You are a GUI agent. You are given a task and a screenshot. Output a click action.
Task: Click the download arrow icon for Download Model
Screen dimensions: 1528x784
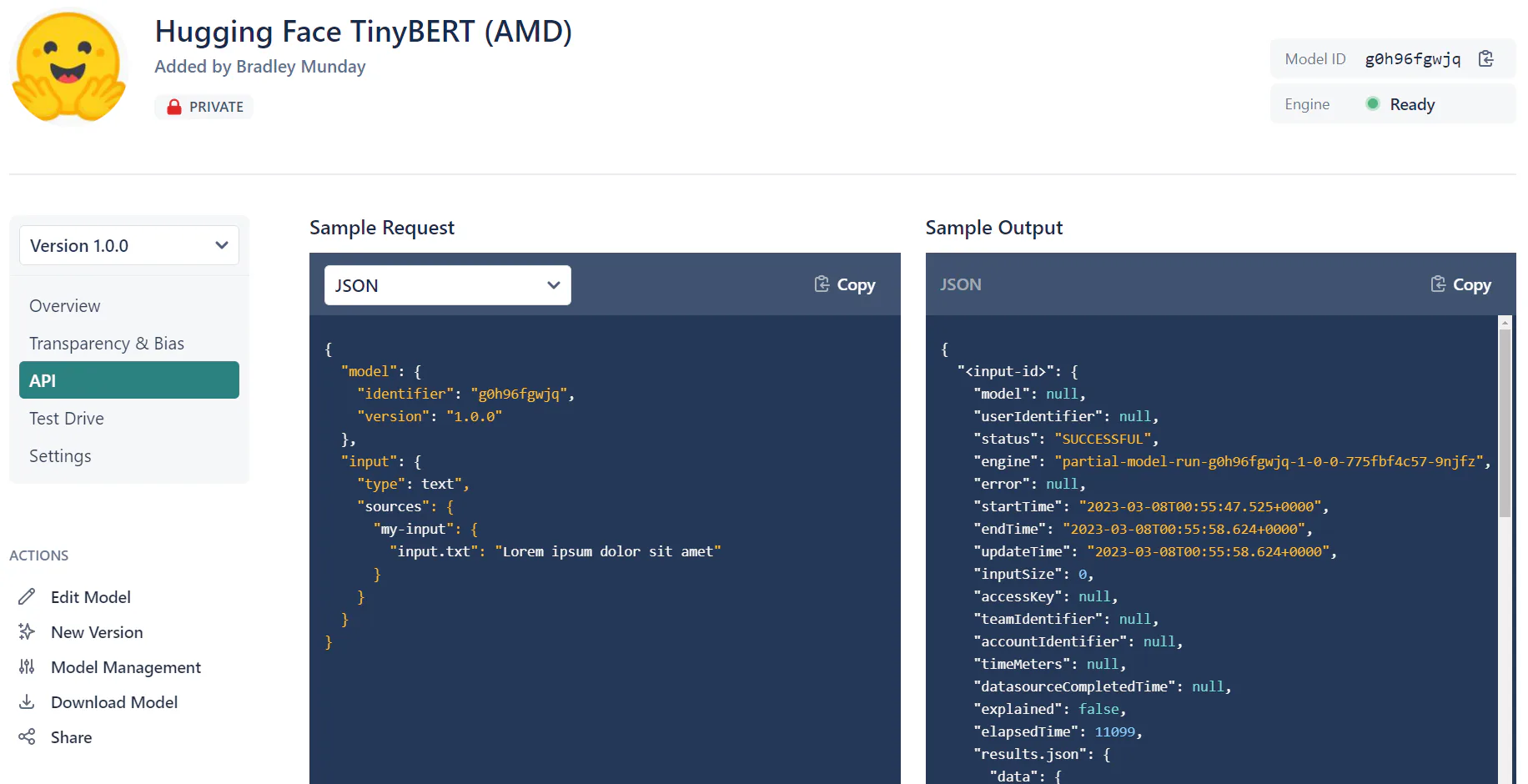point(27,701)
